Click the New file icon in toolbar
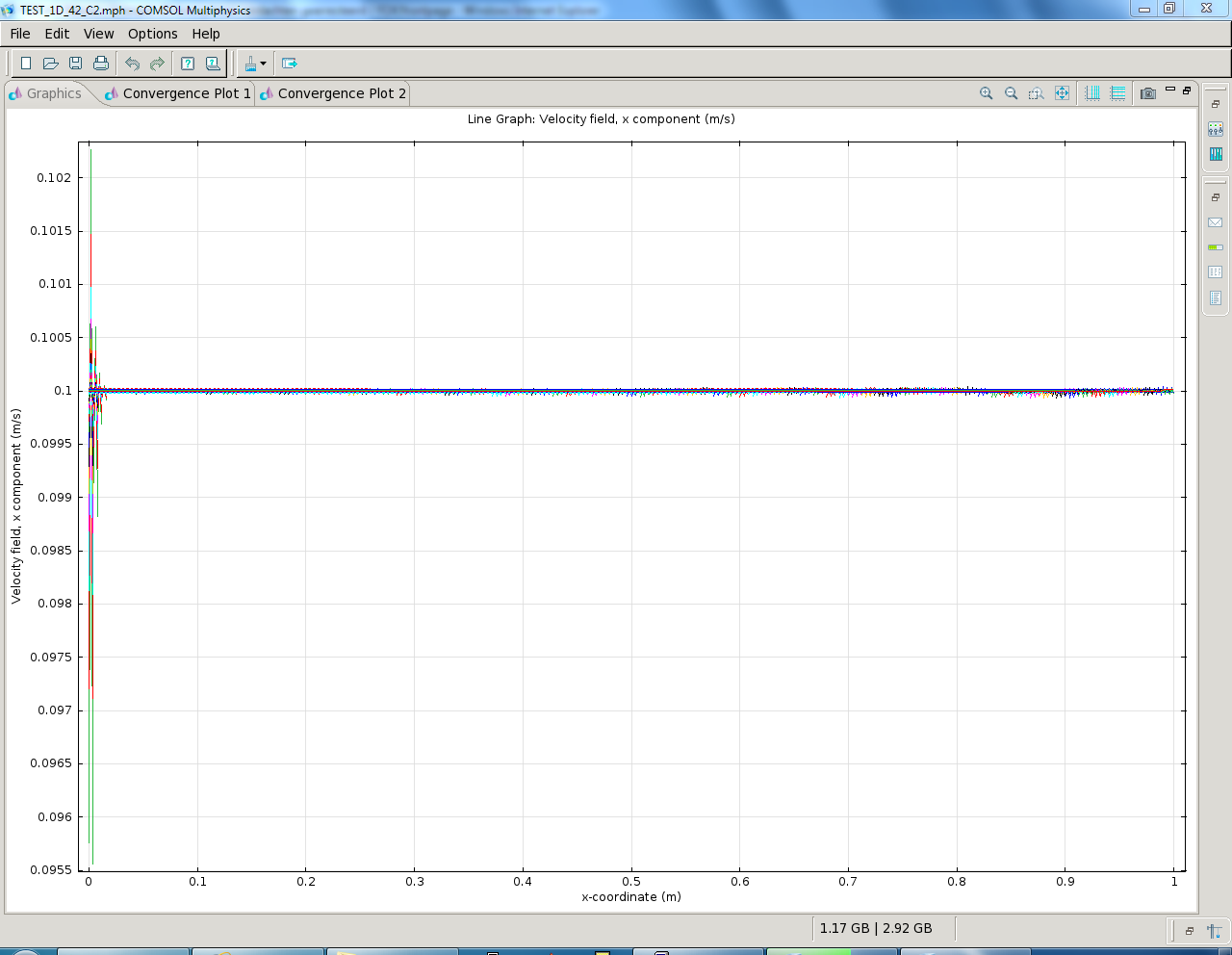Image resolution: width=1232 pixels, height=955 pixels. tap(26, 64)
